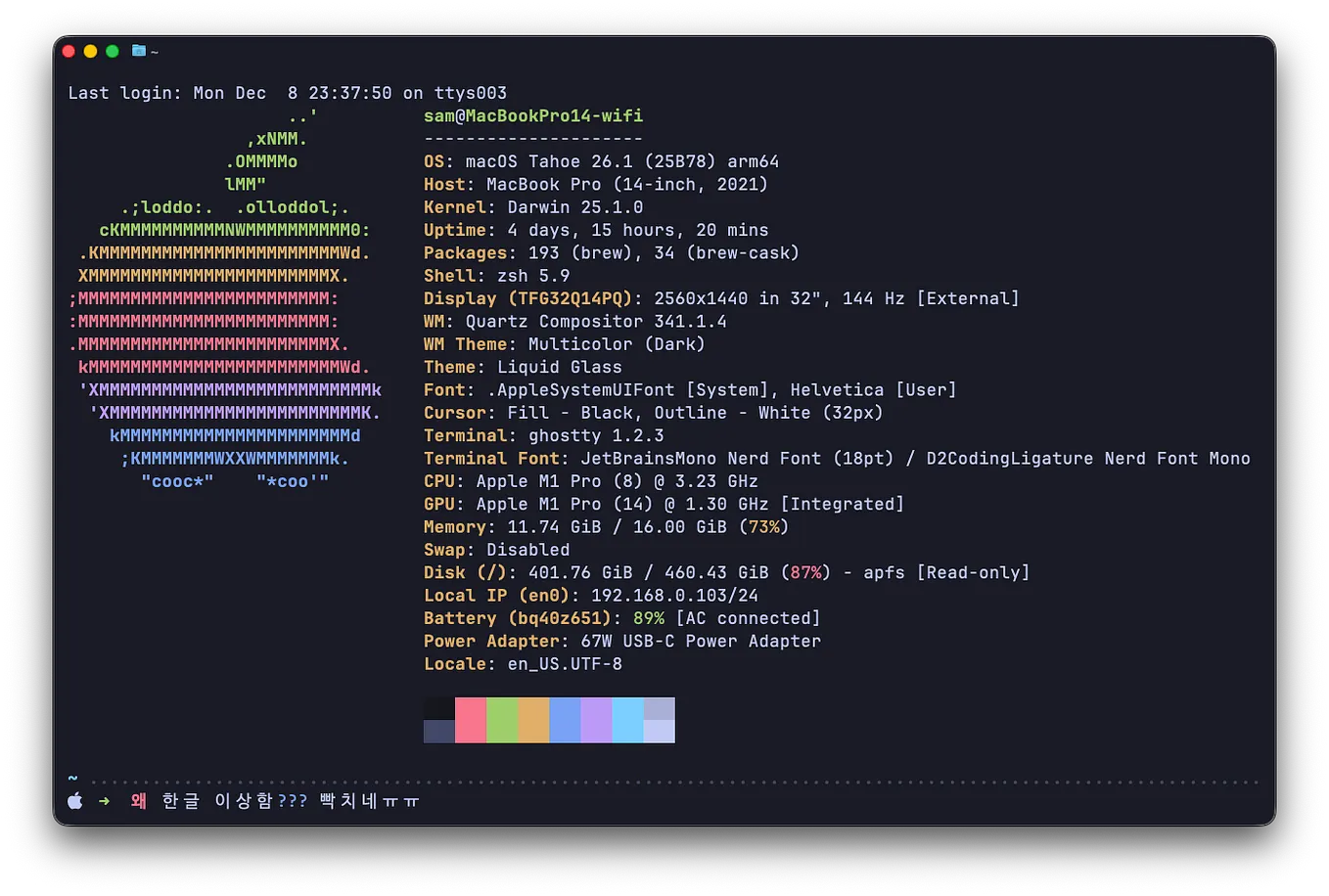Click the Locale line 'en_US.UTF-8'
The image size is (1329, 896).
pos(523,663)
